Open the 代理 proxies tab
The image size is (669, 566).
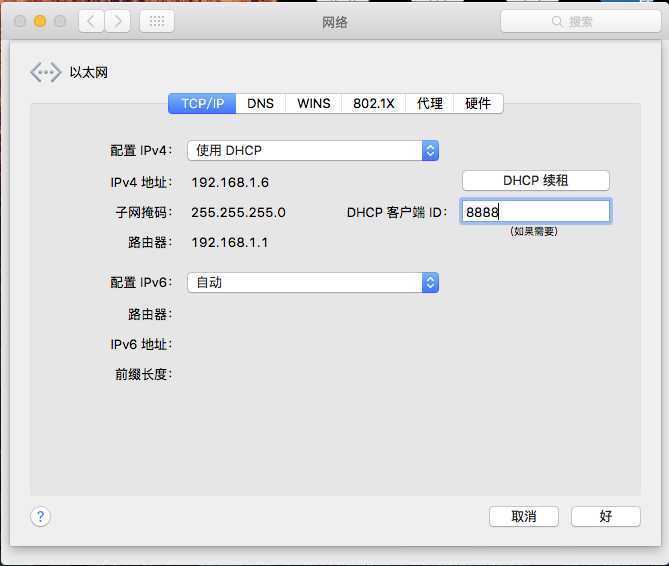click(x=430, y=103)
